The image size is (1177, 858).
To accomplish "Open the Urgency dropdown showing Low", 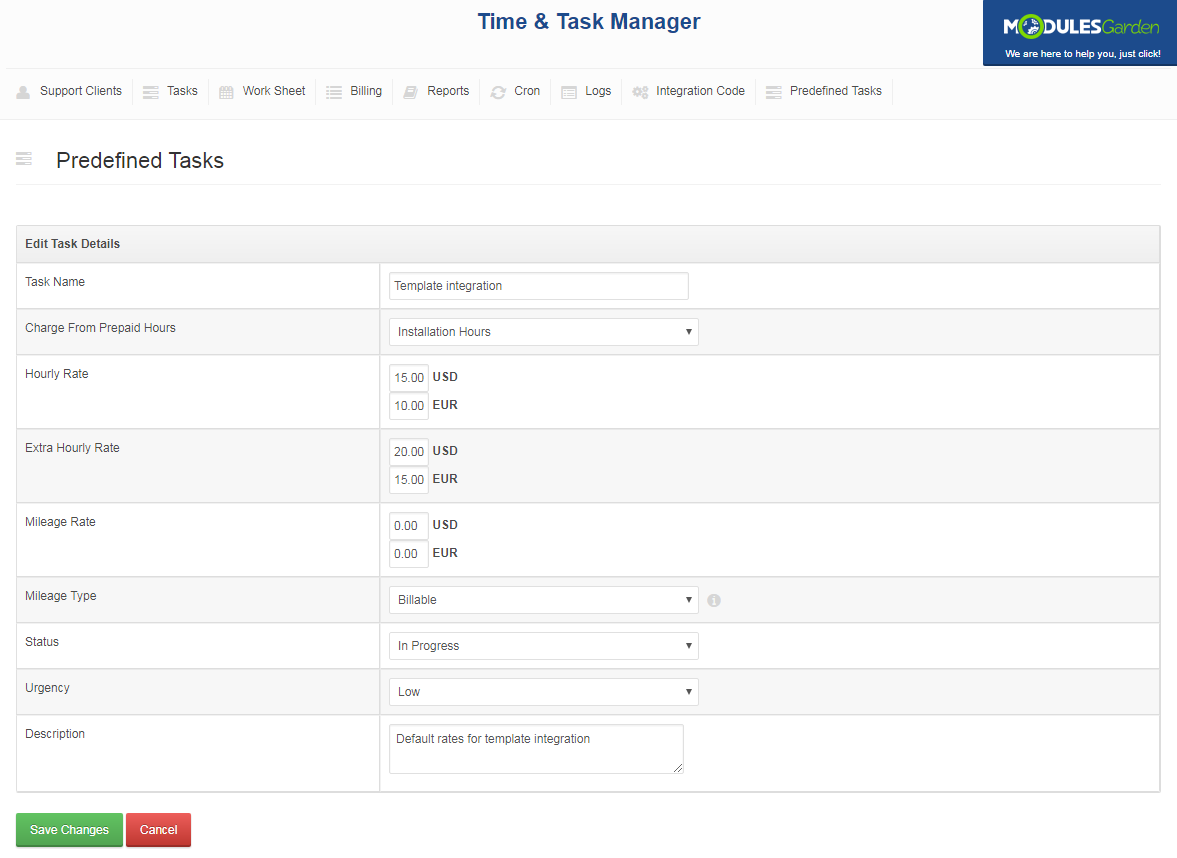I will 543,691.
